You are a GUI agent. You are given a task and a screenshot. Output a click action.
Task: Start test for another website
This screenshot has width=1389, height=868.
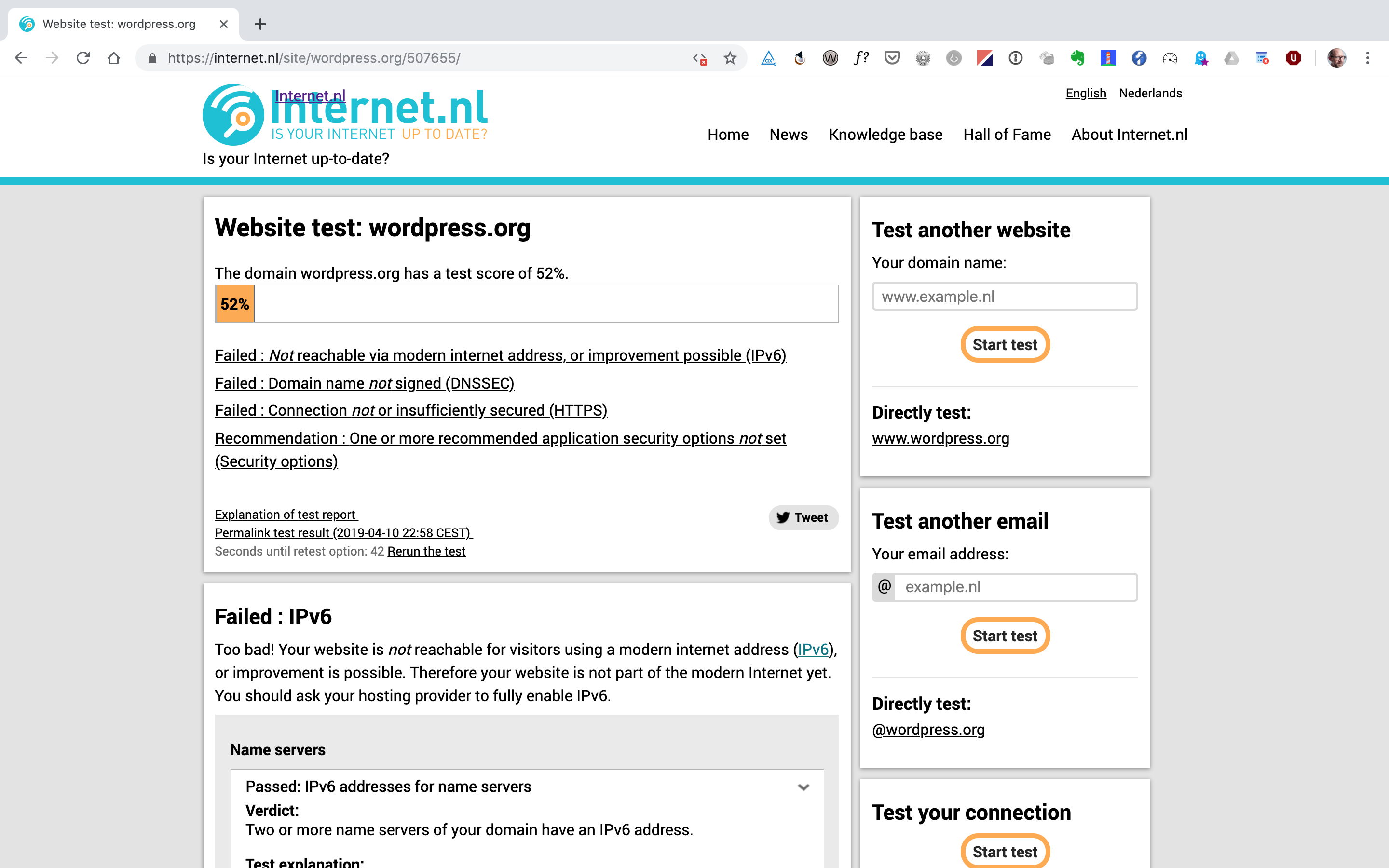[x=1005, y=344]
